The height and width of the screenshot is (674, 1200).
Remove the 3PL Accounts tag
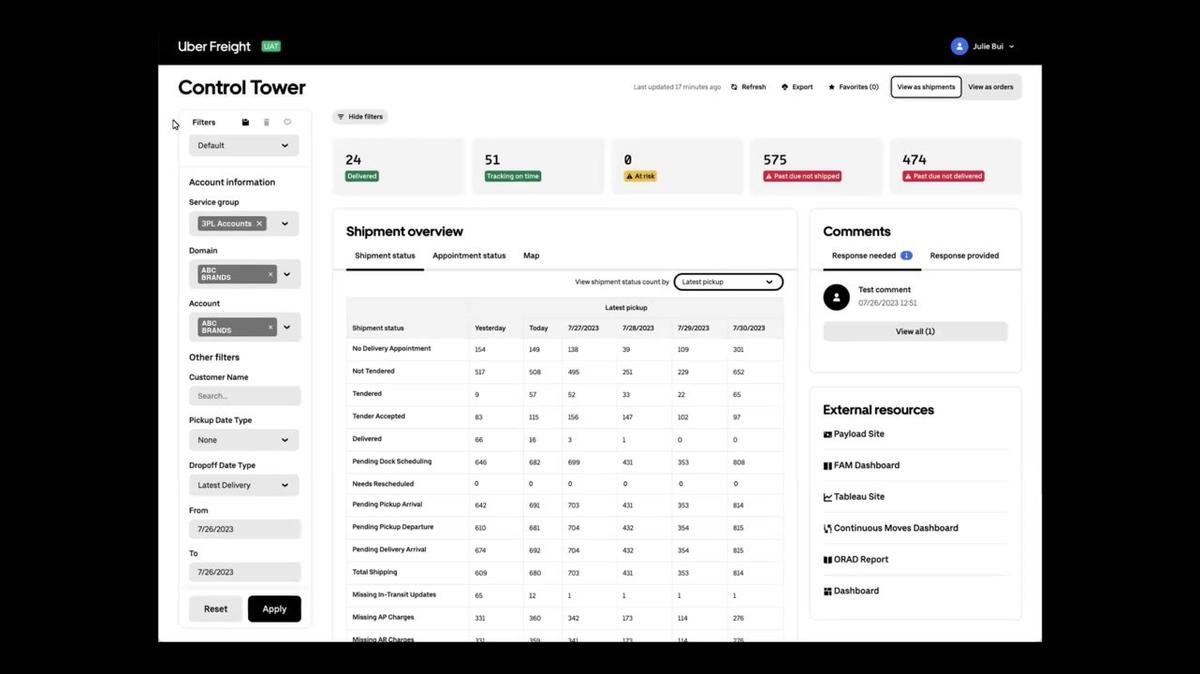(x=259, y=224)
